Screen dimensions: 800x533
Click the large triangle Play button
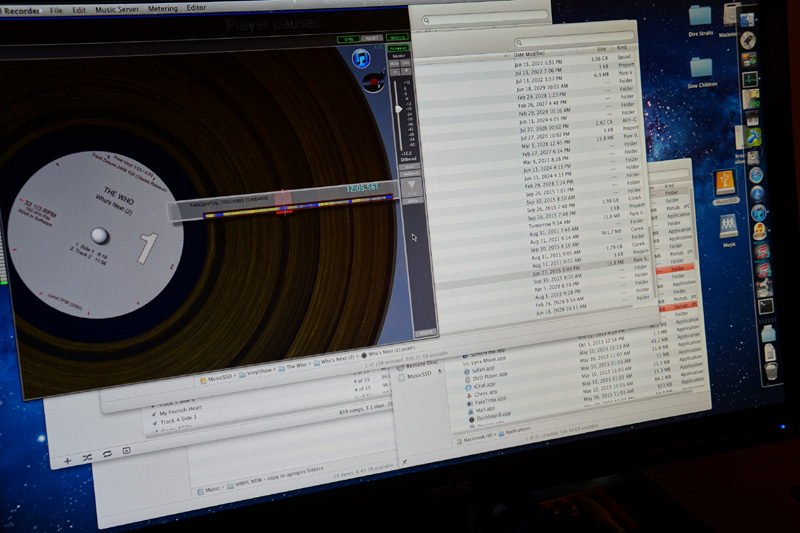pos(411,187)
